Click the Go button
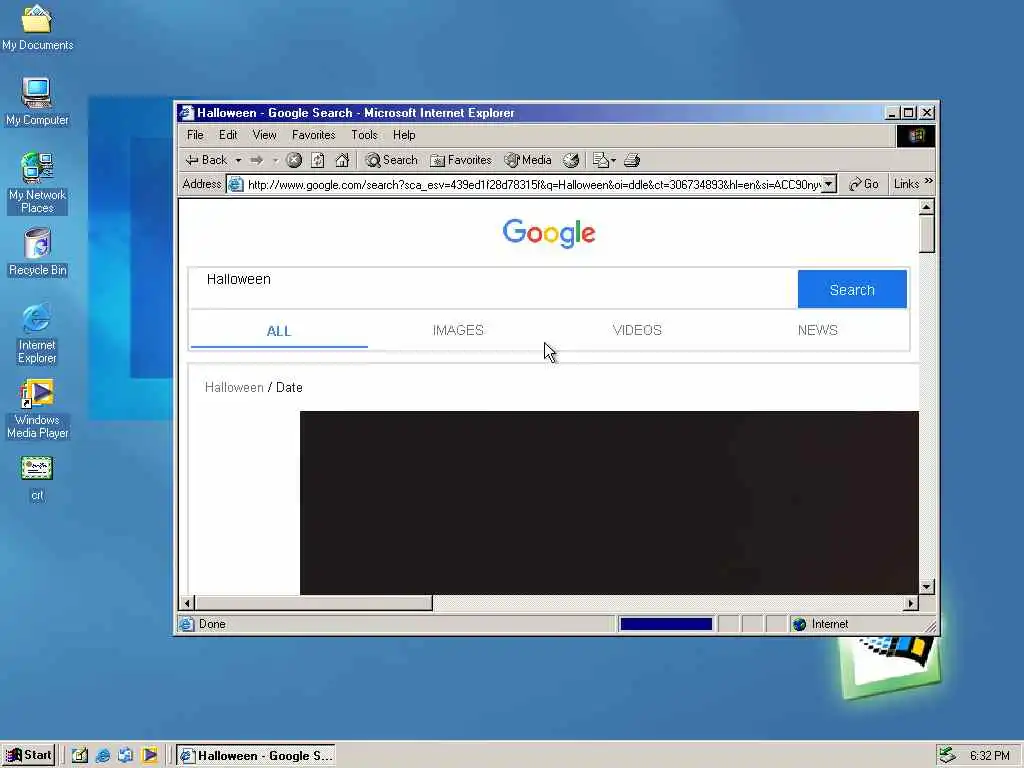The image size is (1024, 768). pos(863,185)
